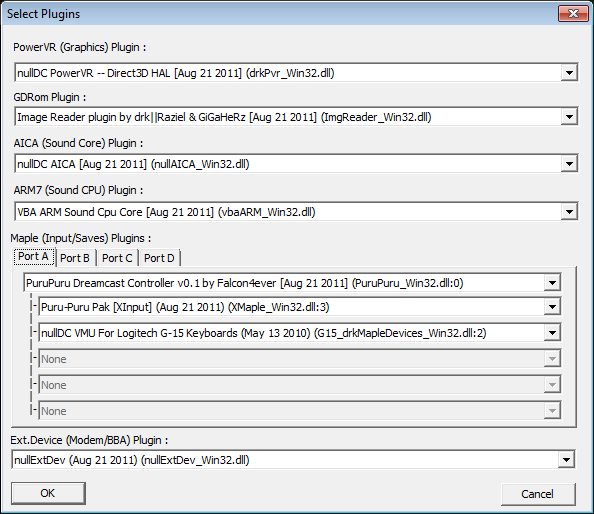
Task: Click the "Select Plugins" title bar text
Action: click(x=44, y=14)
